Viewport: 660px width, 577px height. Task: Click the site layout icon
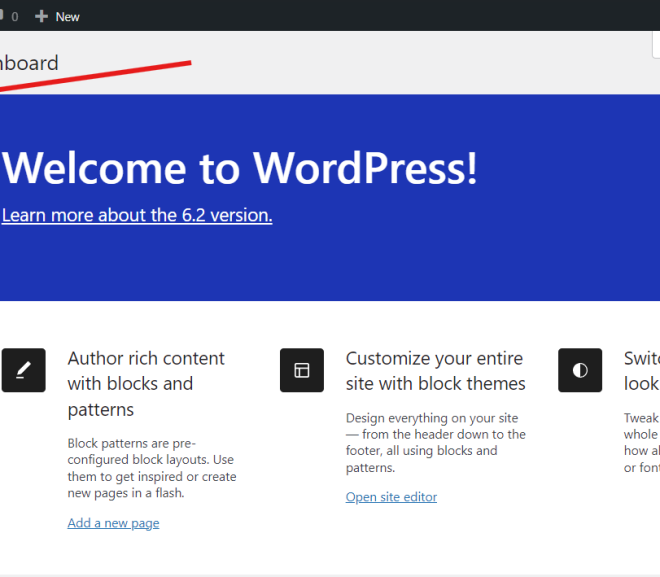coord(302,370)
